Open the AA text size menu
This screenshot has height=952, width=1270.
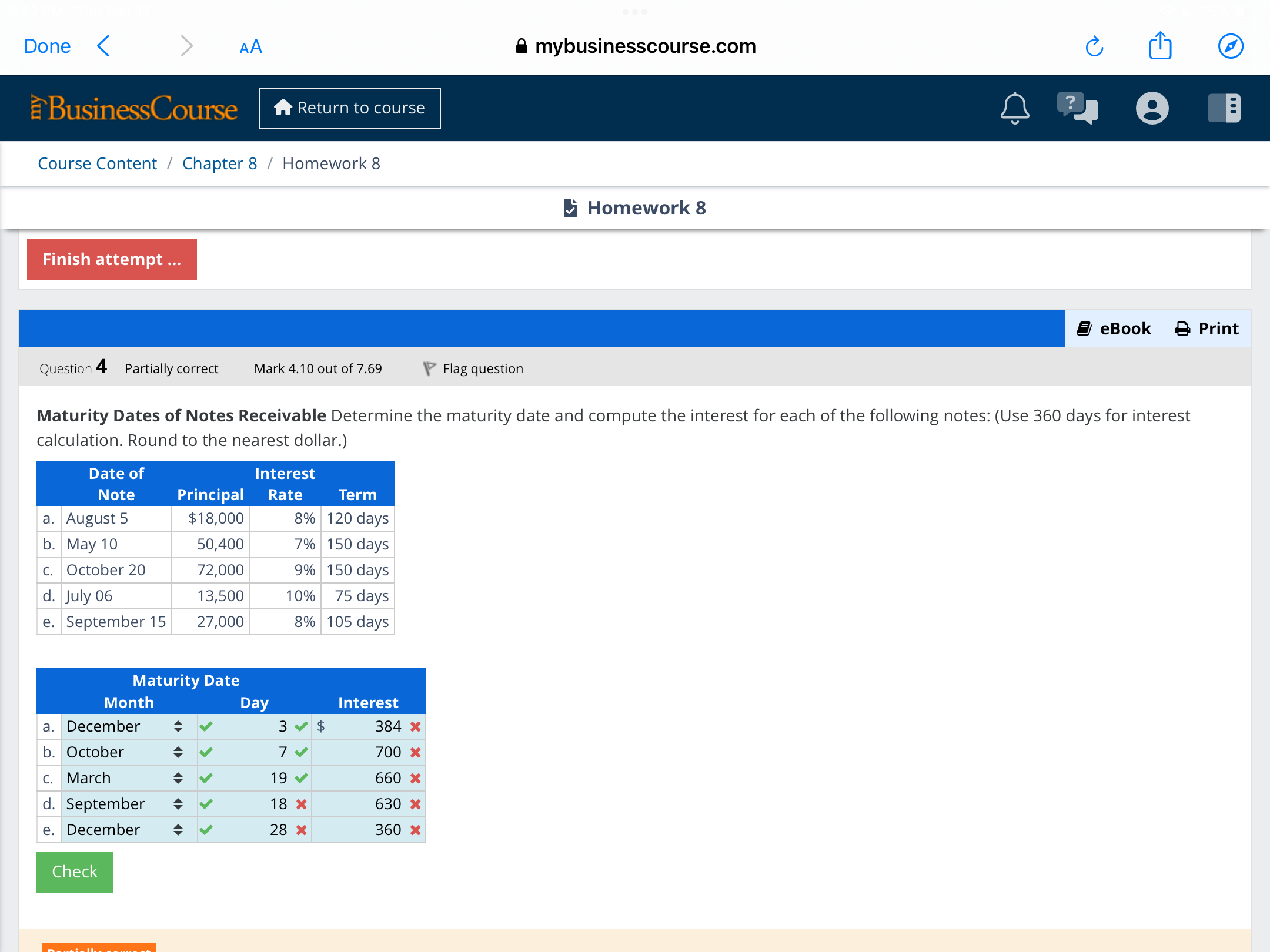click(250, 47)
